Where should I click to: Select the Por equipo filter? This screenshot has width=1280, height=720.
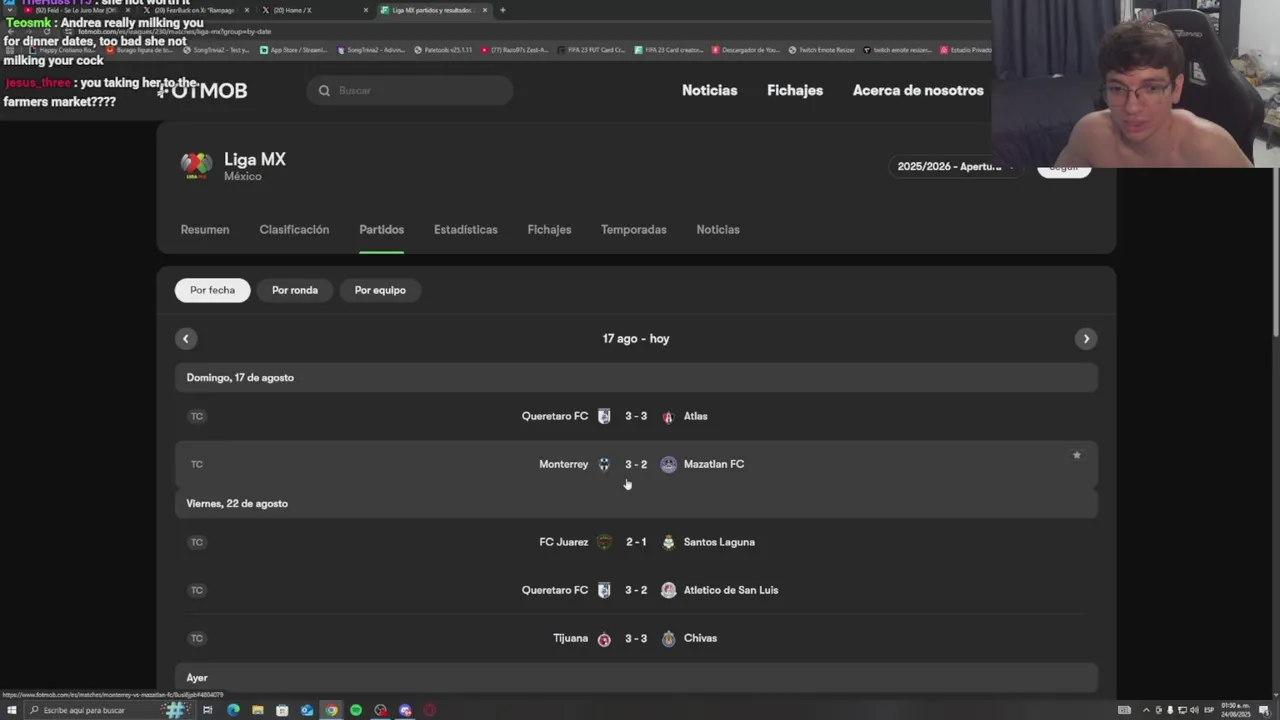[x=380, y=290]
